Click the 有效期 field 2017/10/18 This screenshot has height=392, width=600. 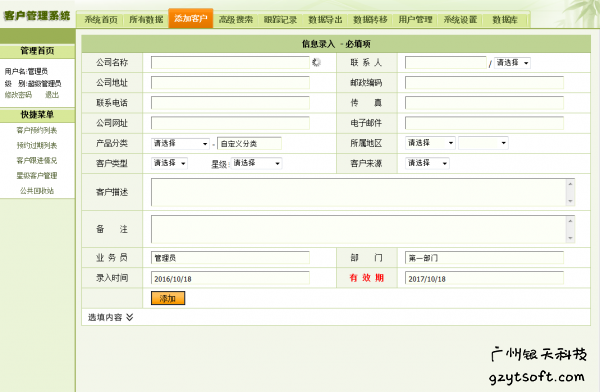click(484, 278)
